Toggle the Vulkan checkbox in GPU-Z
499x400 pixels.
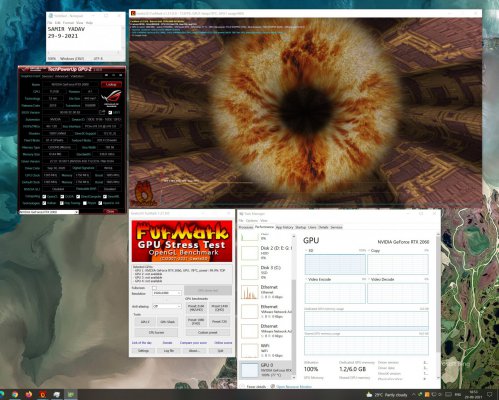click(x=44, y=203)
